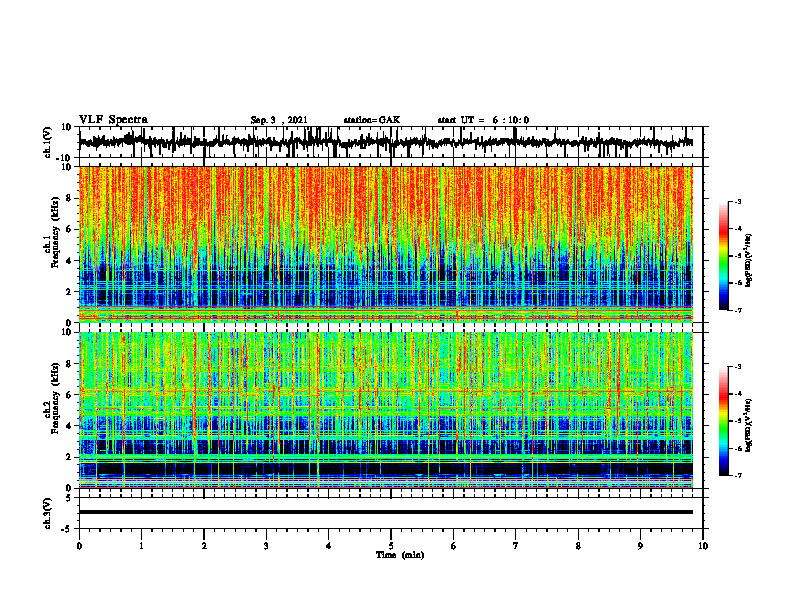Click the "9" tick on the time axis
792x612 pixels.
point(640,546)
